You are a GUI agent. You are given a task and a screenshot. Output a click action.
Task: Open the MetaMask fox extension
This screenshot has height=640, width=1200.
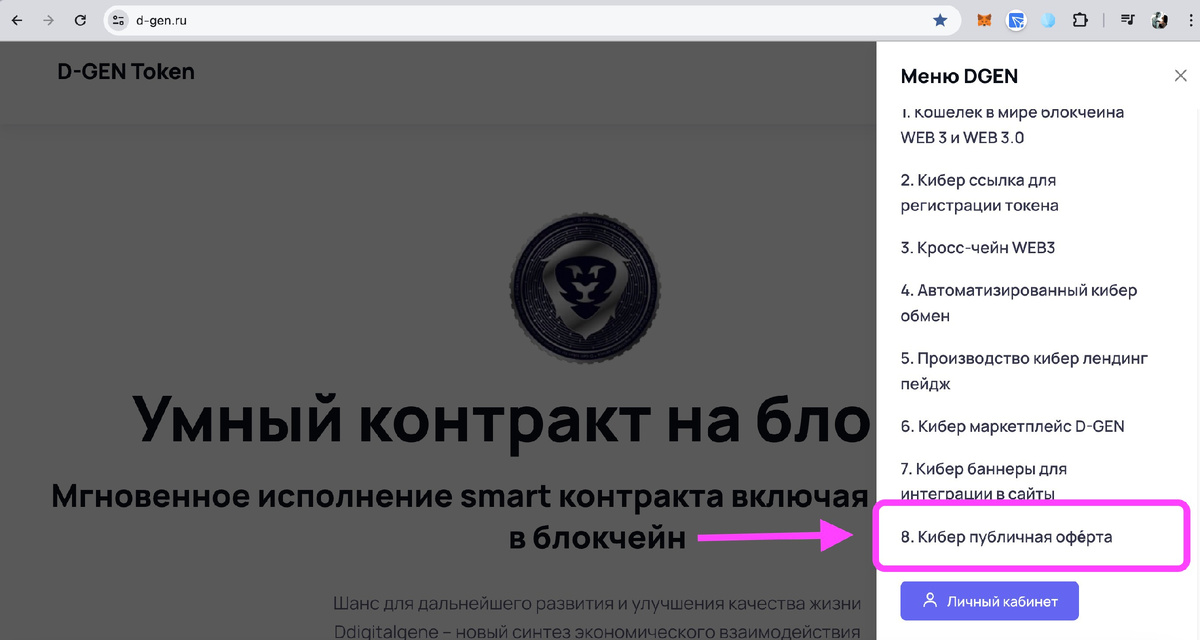(984, 20)
